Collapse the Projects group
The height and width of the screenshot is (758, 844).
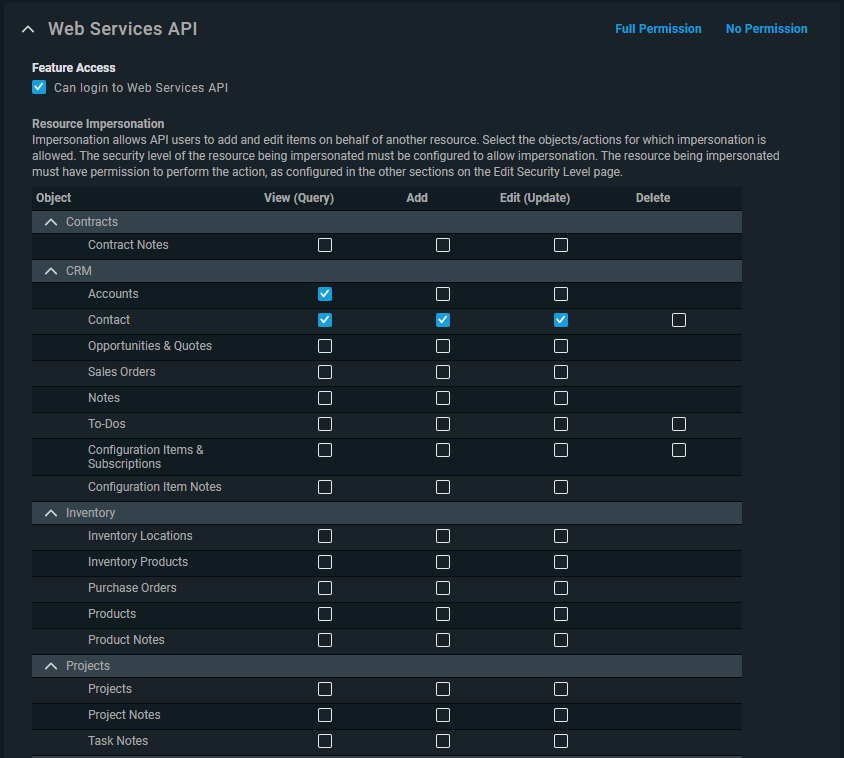(x=51, y=666)
